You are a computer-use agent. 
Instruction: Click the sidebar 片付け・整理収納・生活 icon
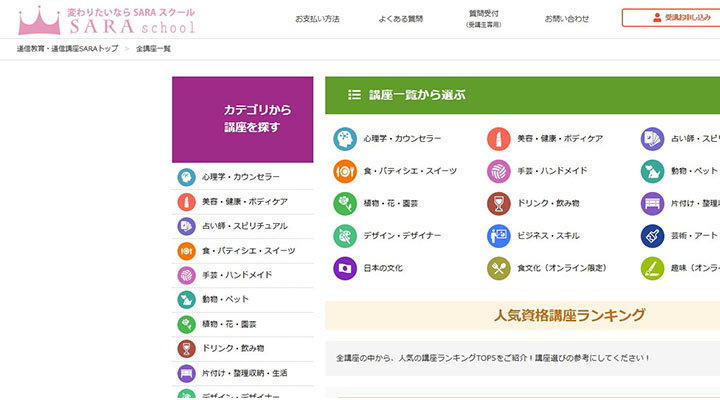click(x=186, y=373)
